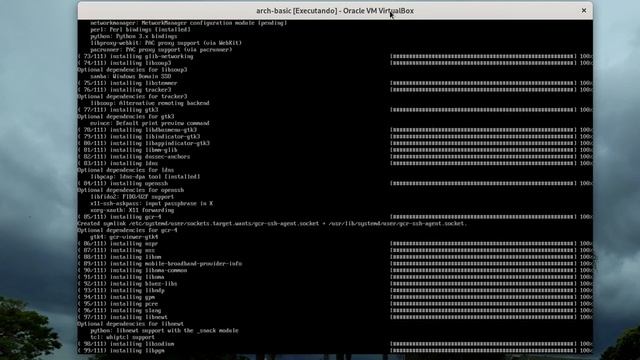Click the line installing tracker3

pos(124,90)
